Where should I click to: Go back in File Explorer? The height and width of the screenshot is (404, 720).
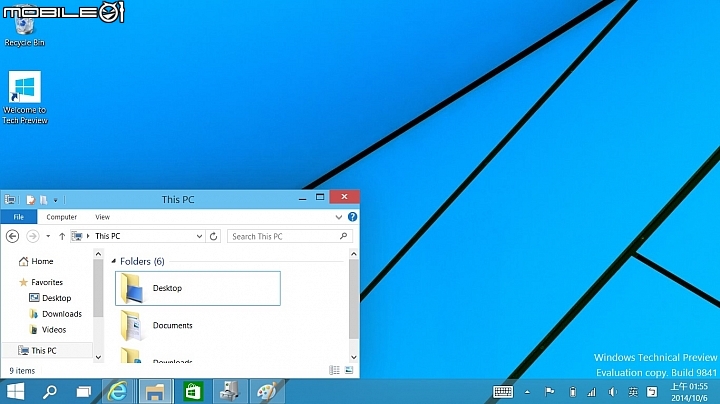point(12,236)
